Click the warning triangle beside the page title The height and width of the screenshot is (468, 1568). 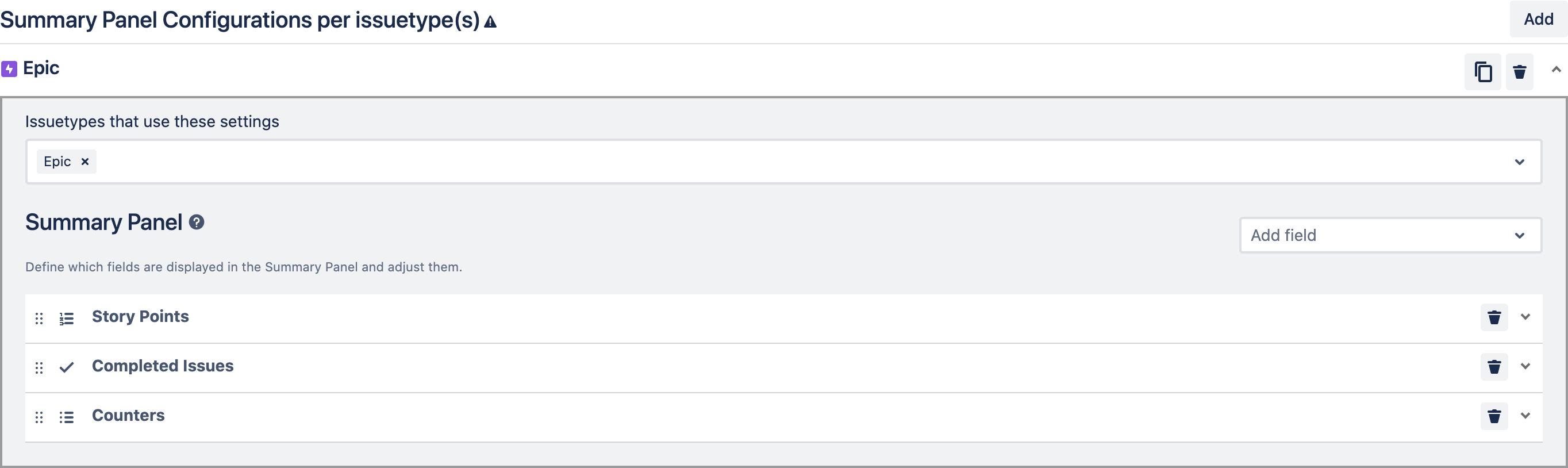coord(490,21)
